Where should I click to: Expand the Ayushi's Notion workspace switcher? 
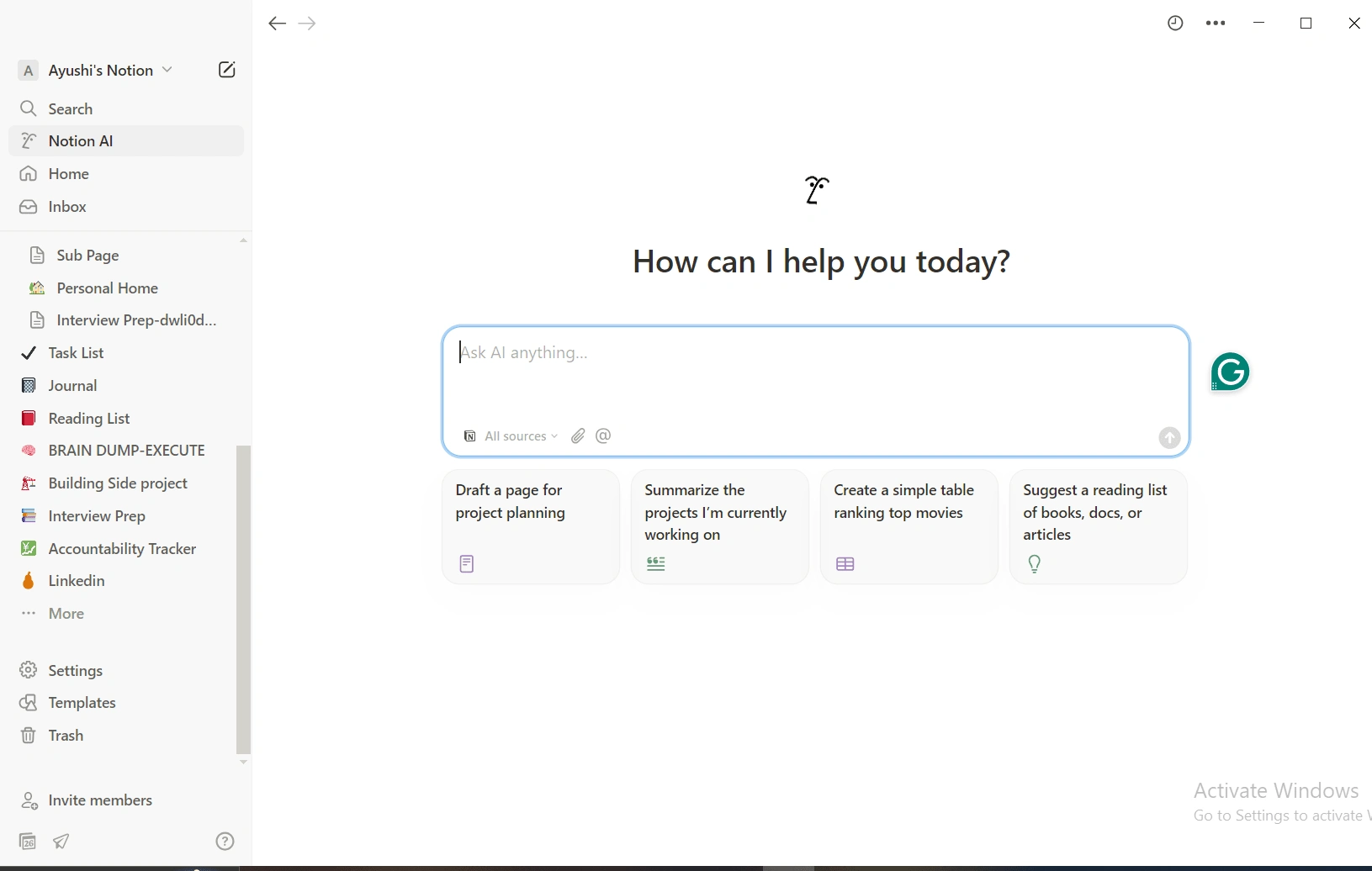(95, 70)
